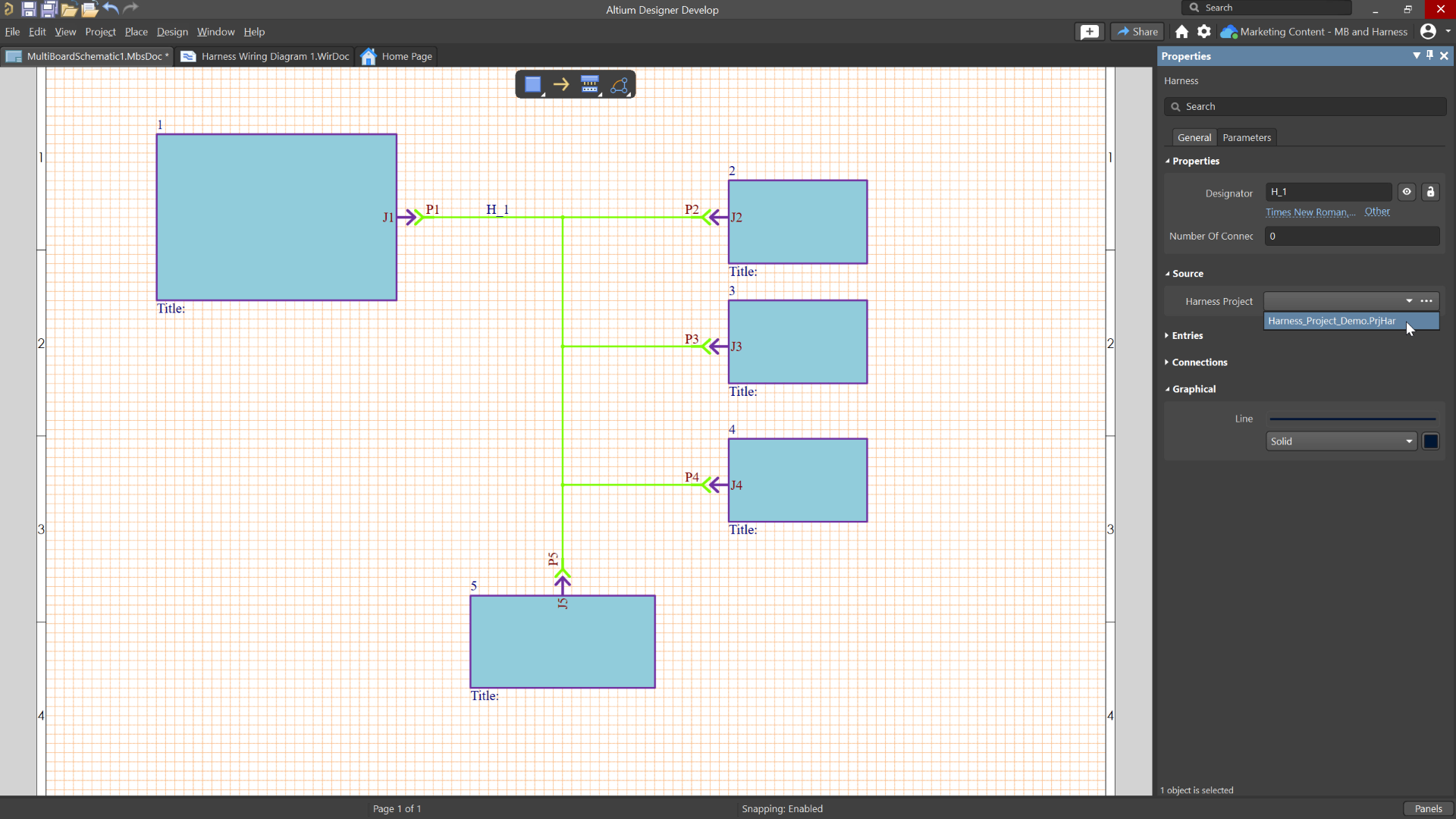Click the lock icon beside Designator
This screenshot has height=819, width=1456.
tap(1430, 192)
